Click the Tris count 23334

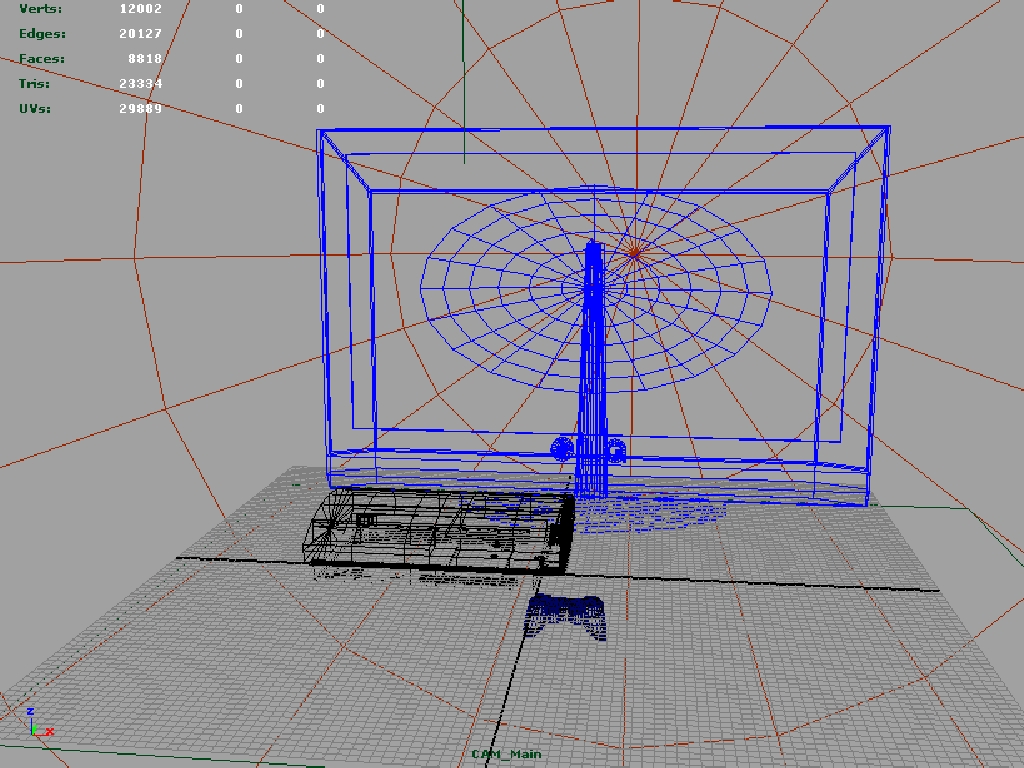tap(140, 84)
